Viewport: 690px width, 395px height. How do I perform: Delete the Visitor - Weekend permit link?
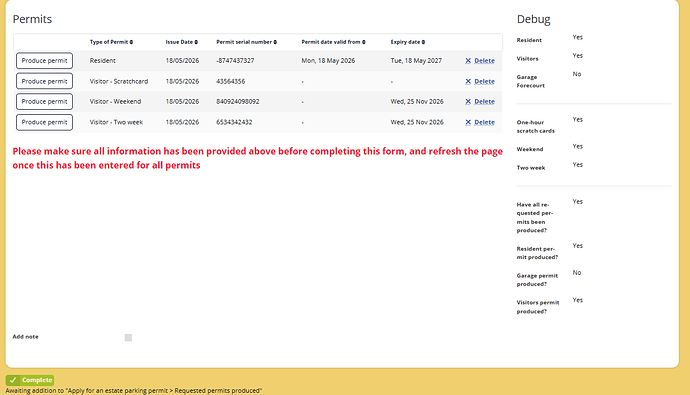point(484,102)
